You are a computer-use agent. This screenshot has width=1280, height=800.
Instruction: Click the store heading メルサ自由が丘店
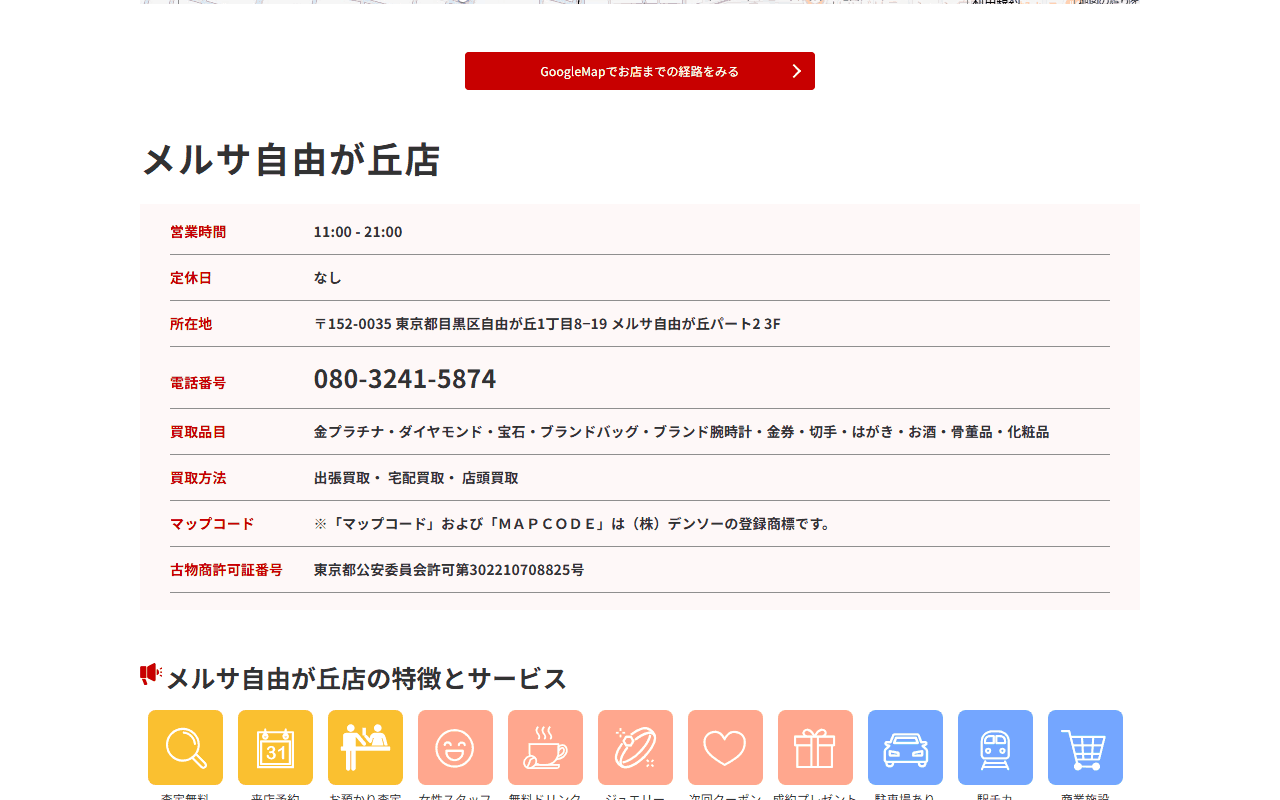(x=291, y=160)
